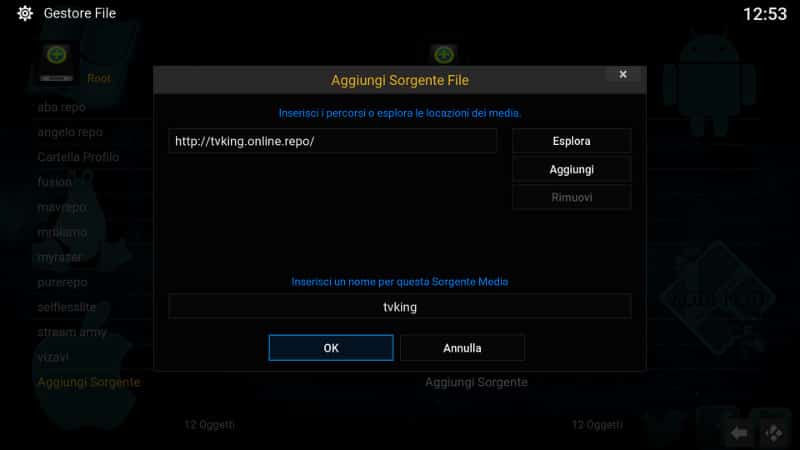This screenshot has width=800, height=450.
Task: Select Aggiungi Sorgente in the left list
Action: 89,382
